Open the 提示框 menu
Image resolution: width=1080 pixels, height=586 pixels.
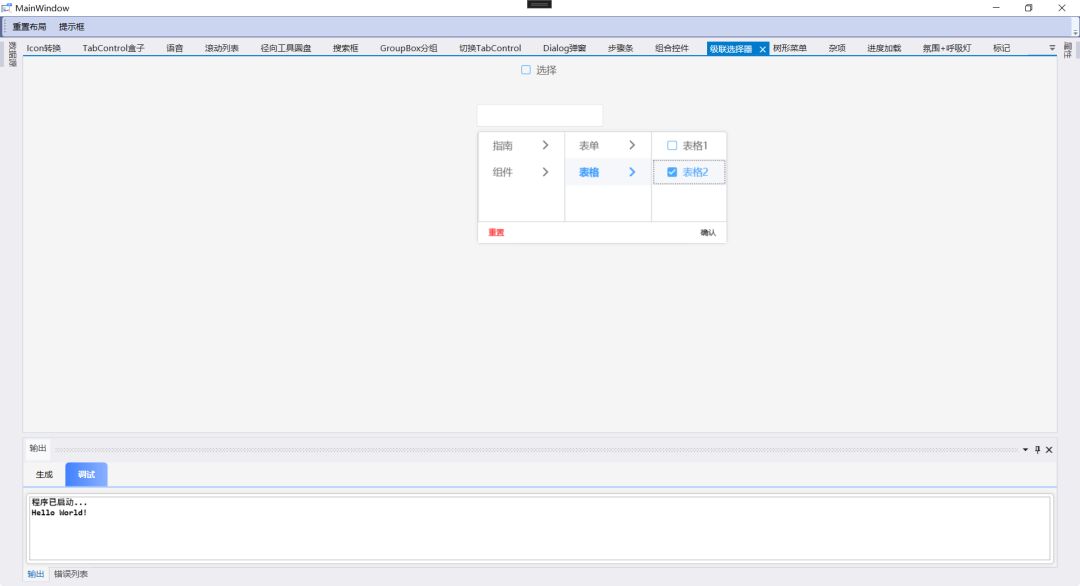tap(72, 27)
